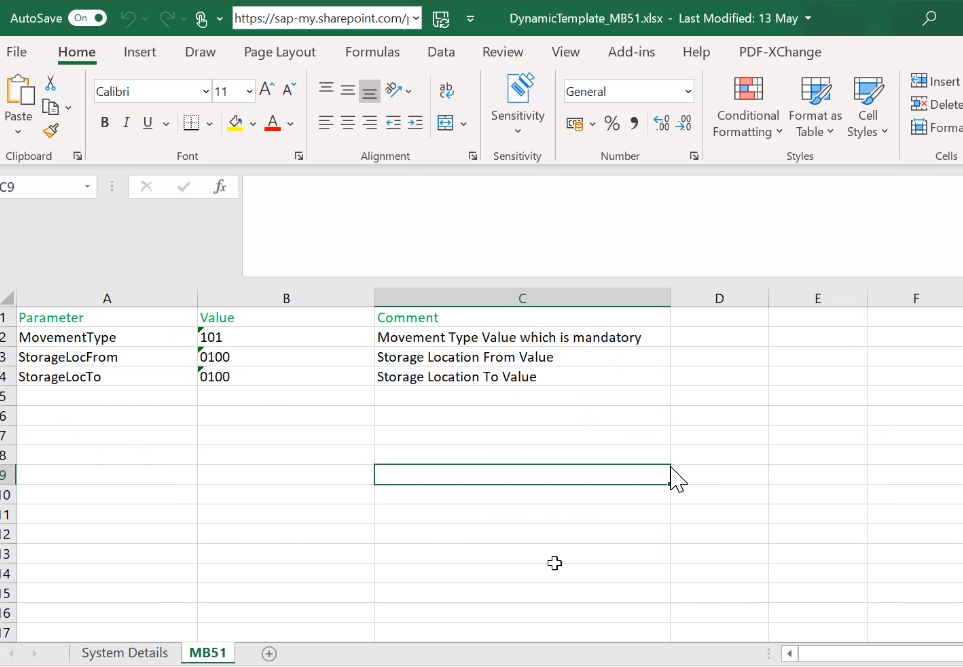Add a new sheet with plus icon

[x=269, y=653]
